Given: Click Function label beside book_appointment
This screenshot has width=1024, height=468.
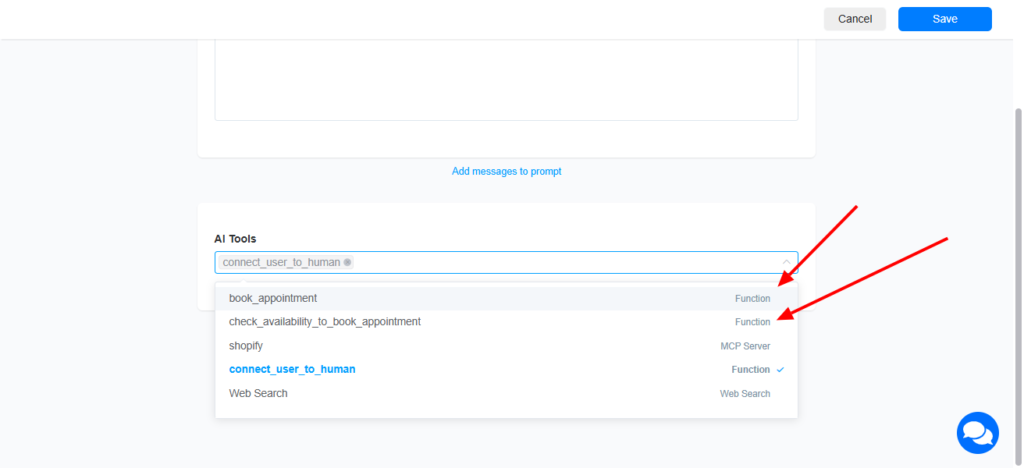Looking at the screenshot, I should [752, 298].
